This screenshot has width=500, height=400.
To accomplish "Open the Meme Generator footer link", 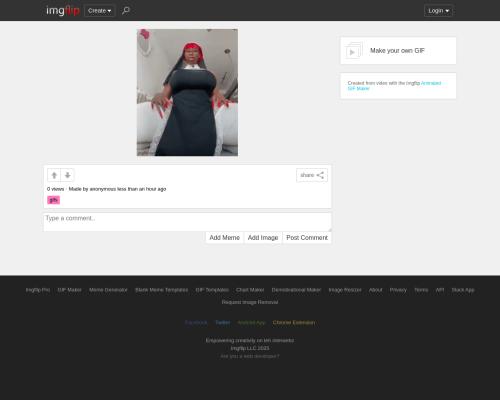I will [108, 290].
